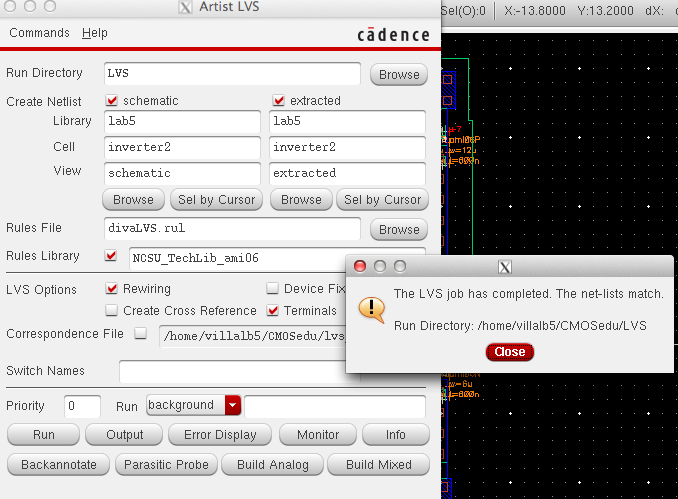Click the Build Analog button
The width and height of the screenshot is (678, 499).
tap(272, 464)
